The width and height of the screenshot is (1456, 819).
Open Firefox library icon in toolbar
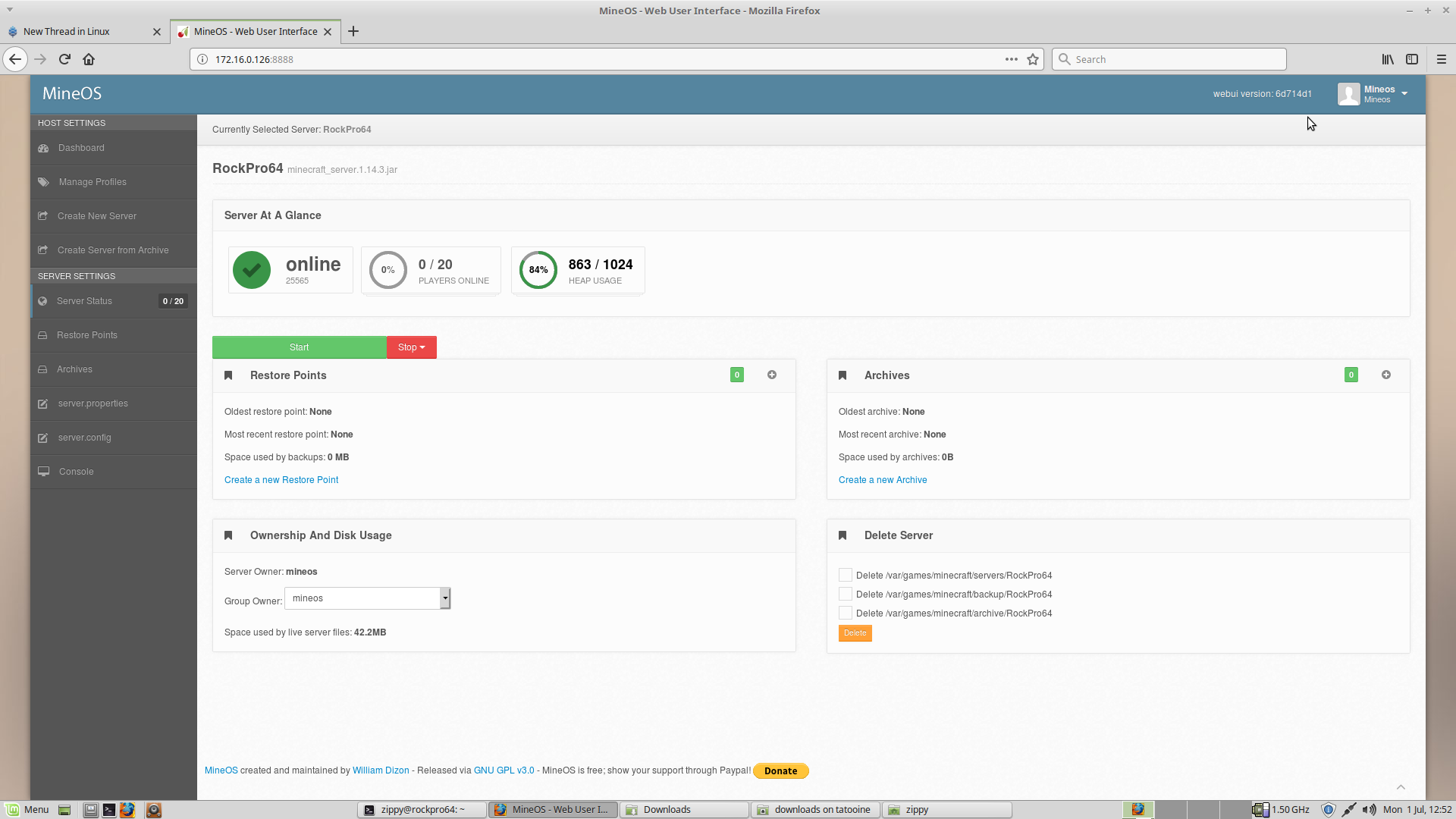1387,59
